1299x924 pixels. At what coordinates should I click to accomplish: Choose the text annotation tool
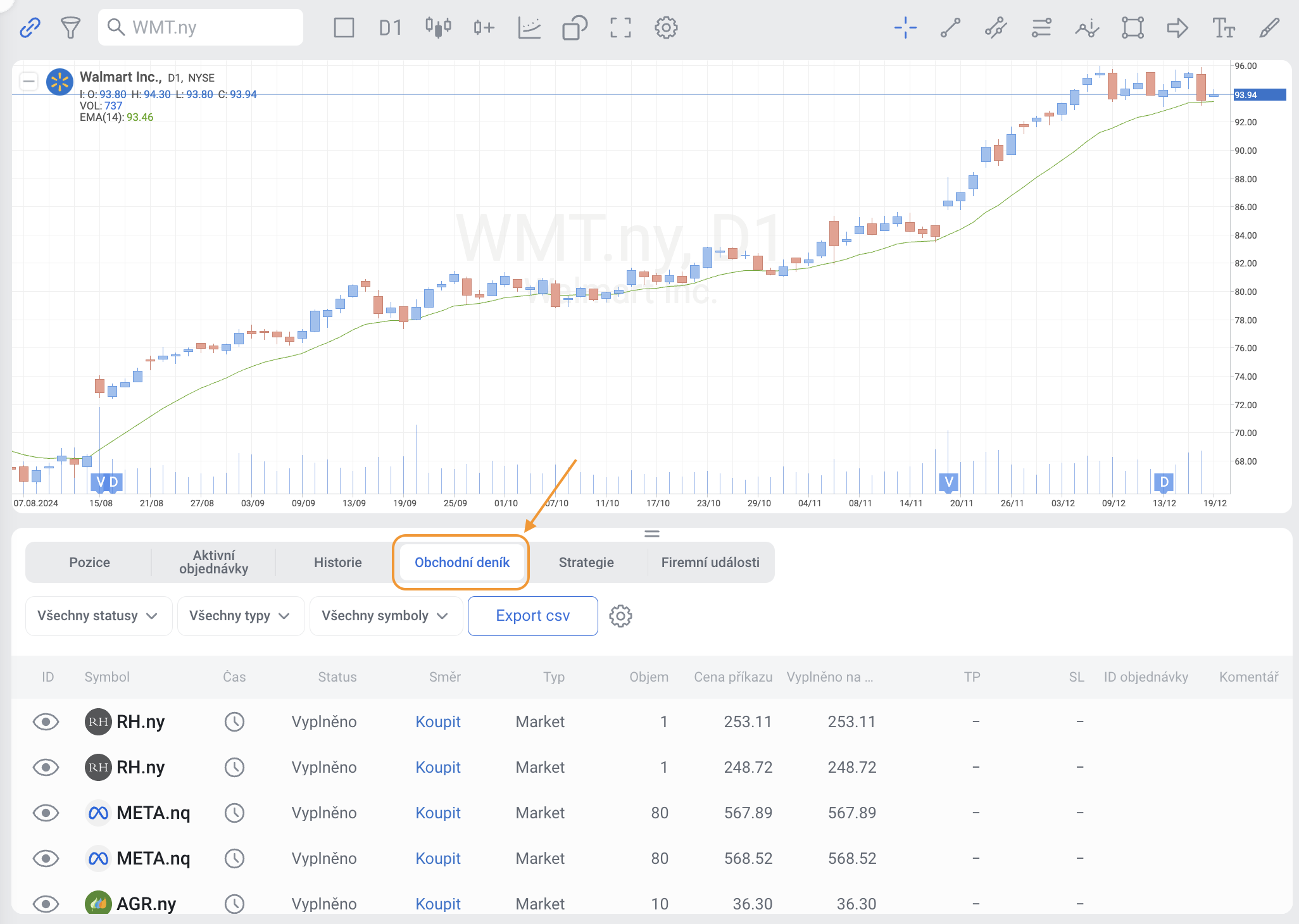1223,27
